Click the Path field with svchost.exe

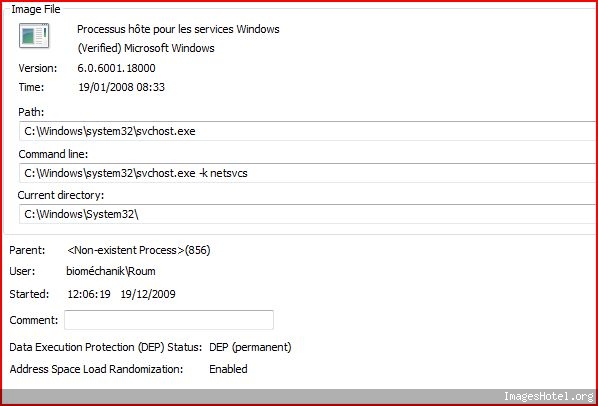point(307,131)
